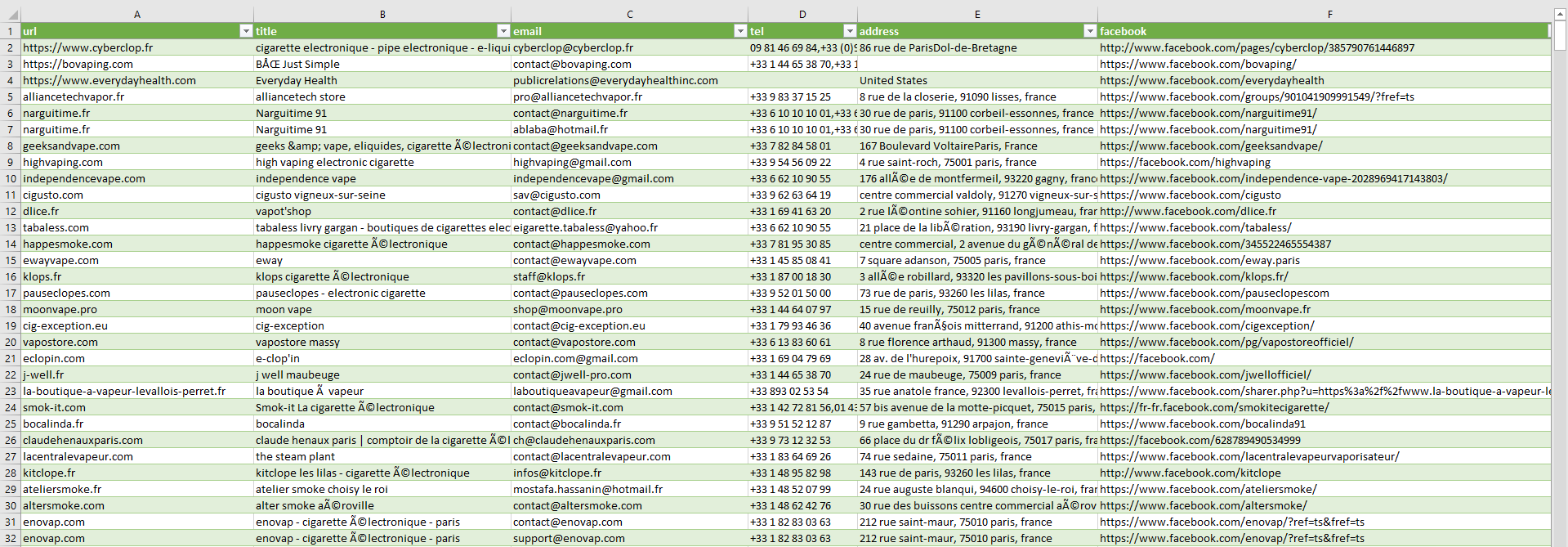Click the cell 'la-boutique-a-vapeur-levallois-perret.fr'
Screen dimensions: 1568x547
pyautogui.click(x=137, y=391)
